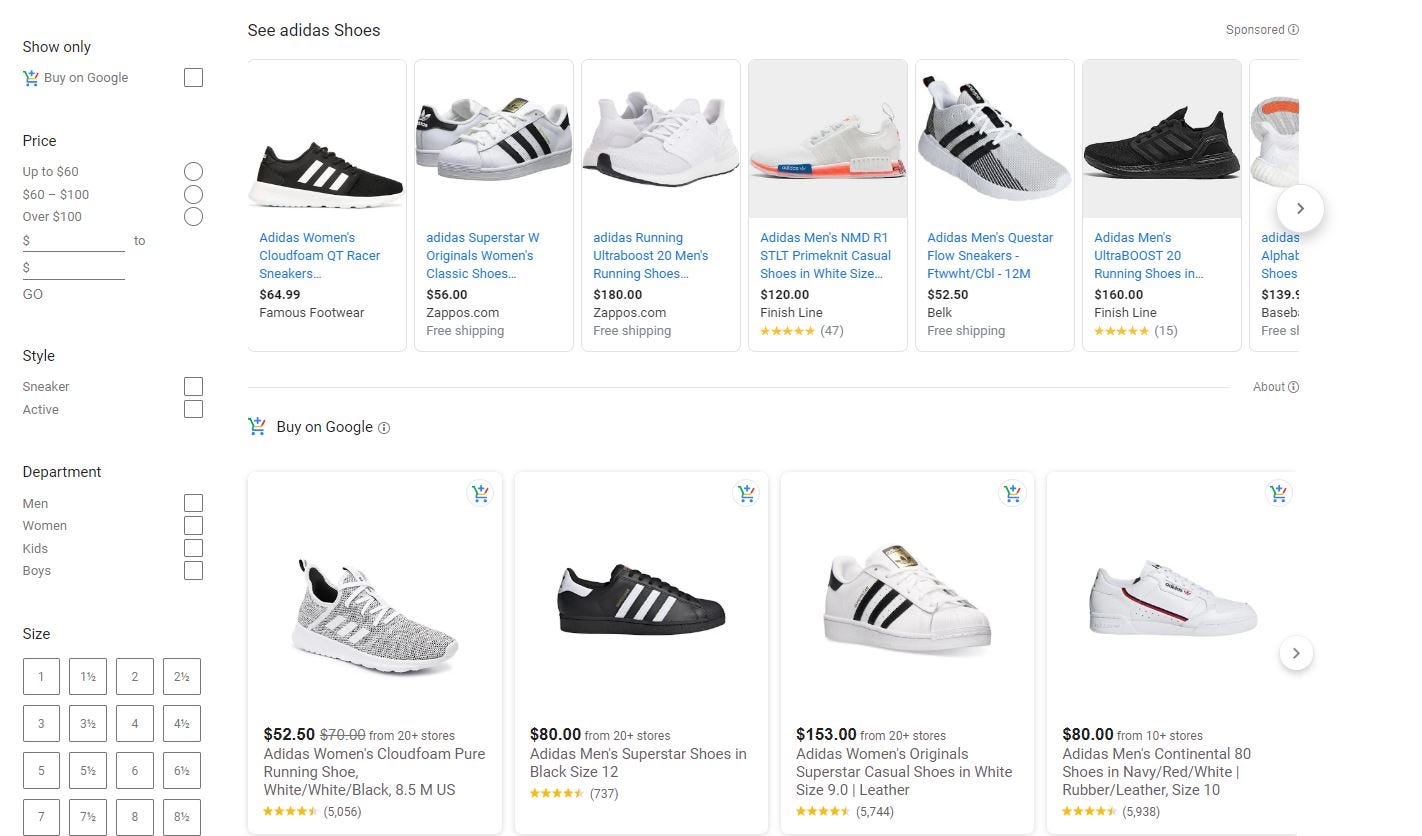Select shoe size 7½ box
The width and height of the screenshot is (1422, 836).
click(x=88, y=817)
